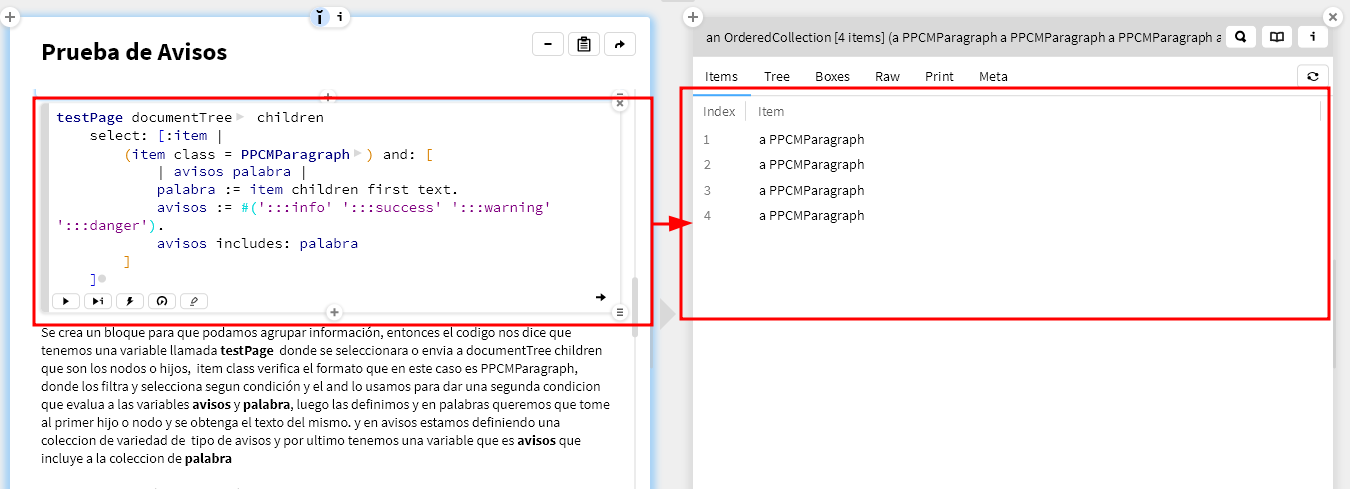The height and width of the screenshot is (489, 1350).
Task: Refresh the inspector view
Action: [x=1313, y=75]
